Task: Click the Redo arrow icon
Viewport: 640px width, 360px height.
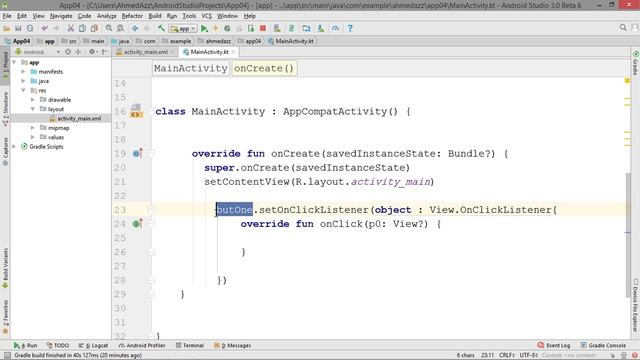Action: click(x=56, y=29)
